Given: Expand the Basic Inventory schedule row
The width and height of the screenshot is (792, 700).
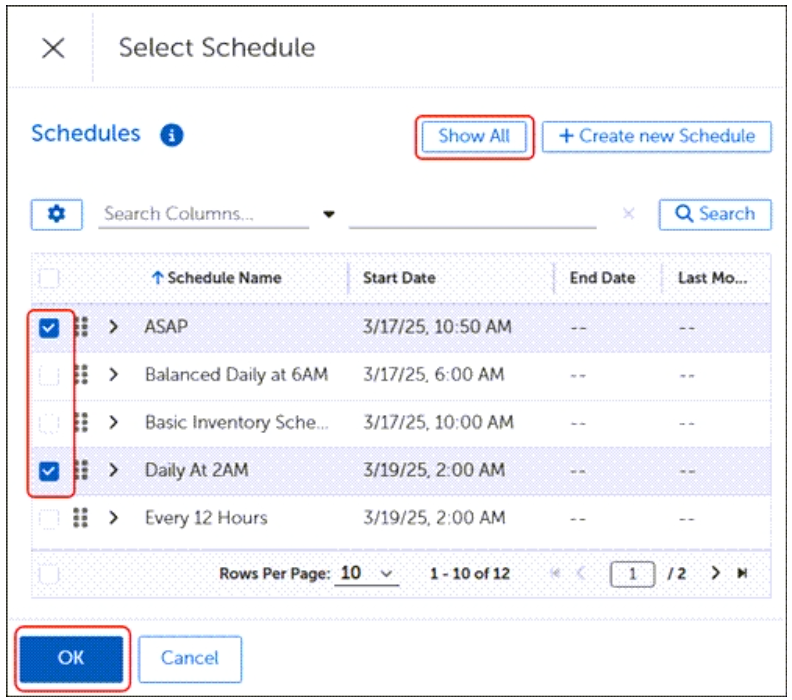Looking at the screenshot, I should pos(113,422).
